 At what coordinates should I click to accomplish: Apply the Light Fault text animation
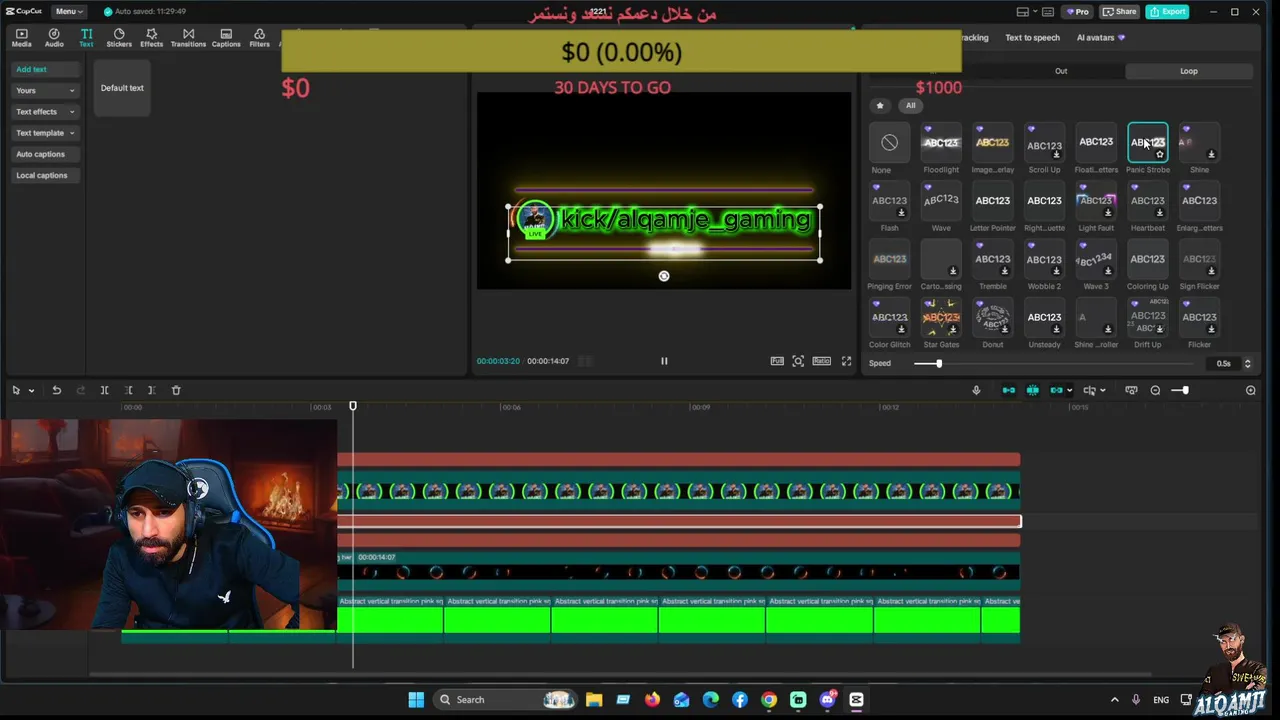tap(1096, 201)
